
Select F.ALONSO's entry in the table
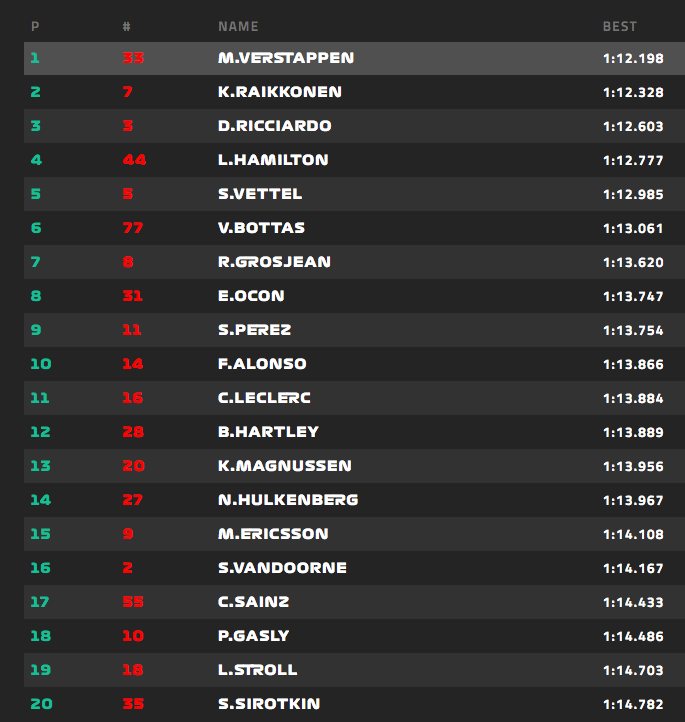[x=262, y=364]
